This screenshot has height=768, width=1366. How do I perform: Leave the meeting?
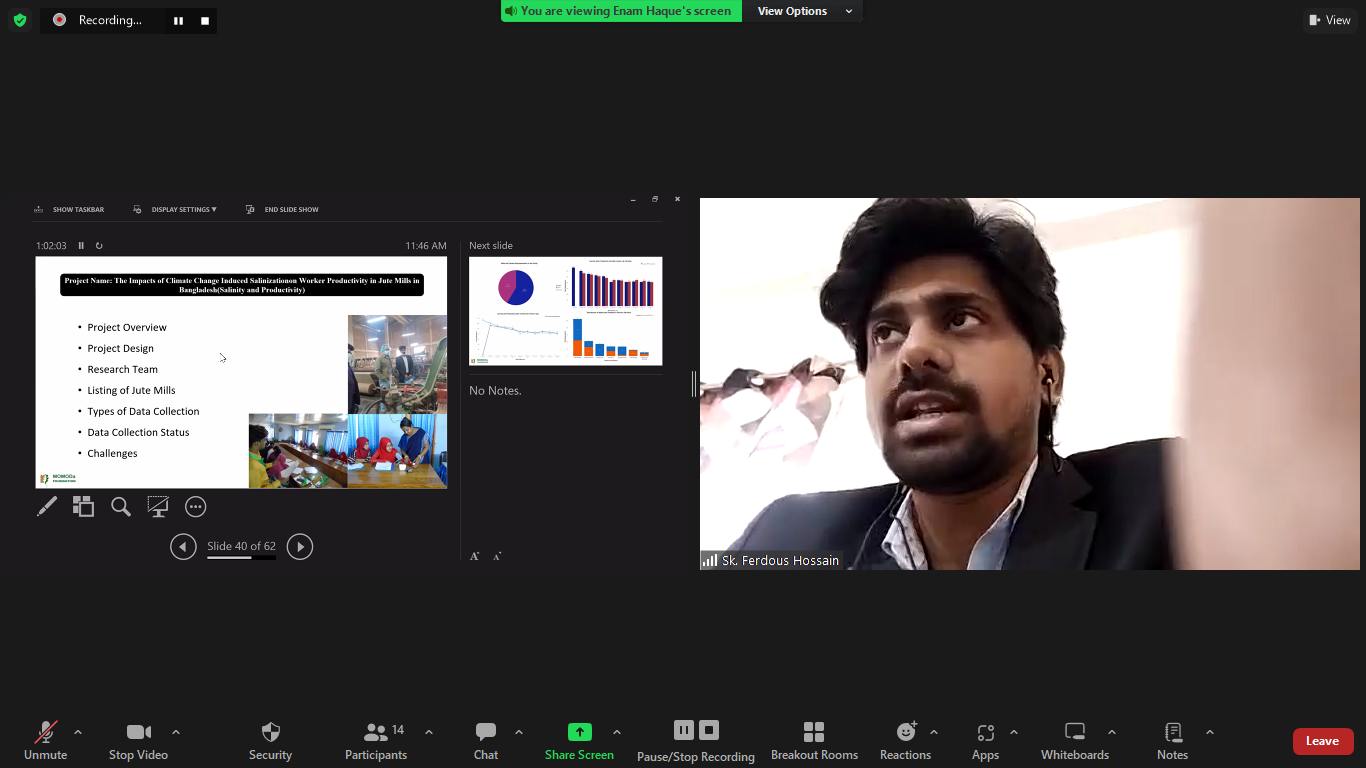[x=1321, y=741]
